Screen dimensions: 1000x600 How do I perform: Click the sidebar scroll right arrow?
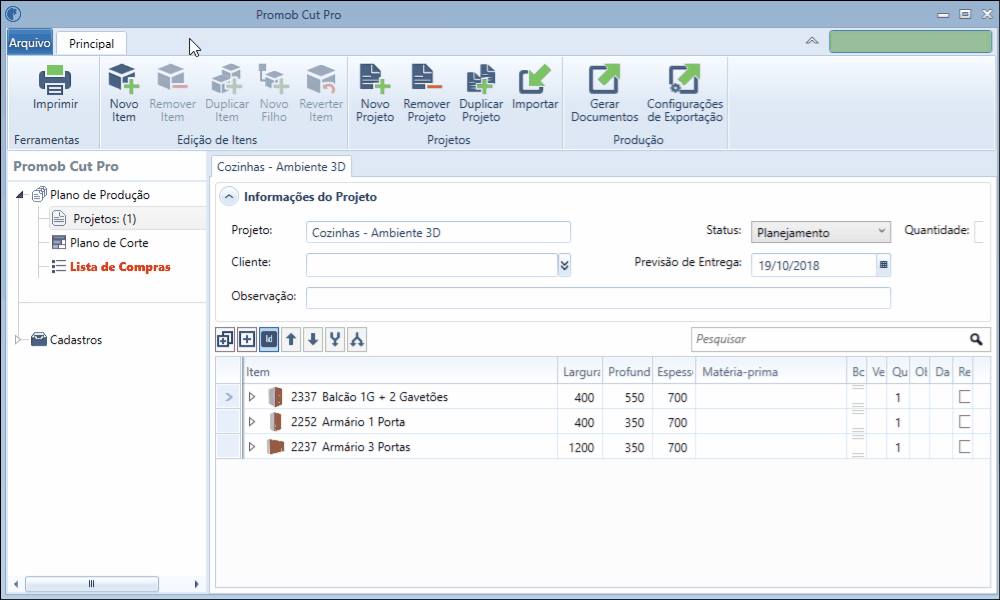[x=196, y=583]
